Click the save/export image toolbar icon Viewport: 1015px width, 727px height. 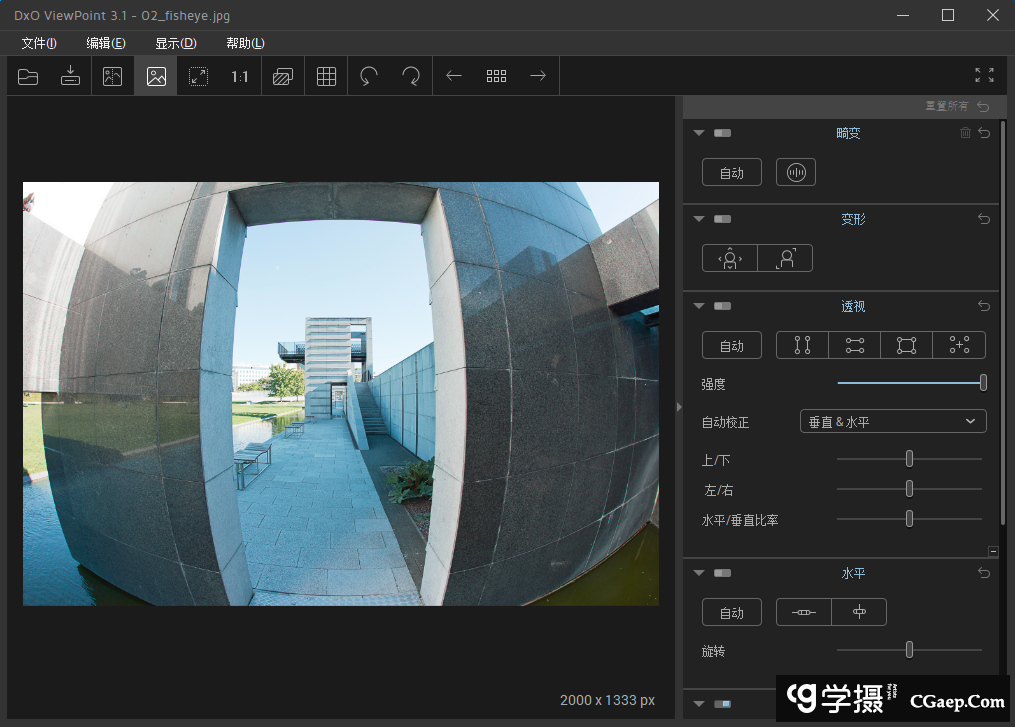pyautogui.click(x=70, y=76)
